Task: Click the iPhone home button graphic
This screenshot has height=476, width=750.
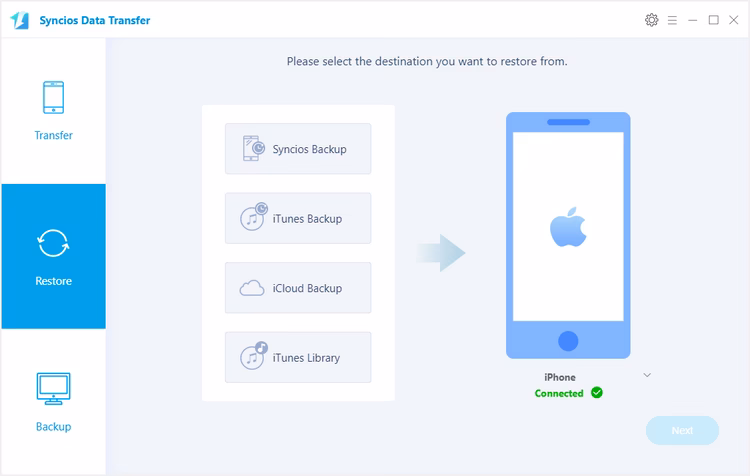Action: [x=568, y=341]
